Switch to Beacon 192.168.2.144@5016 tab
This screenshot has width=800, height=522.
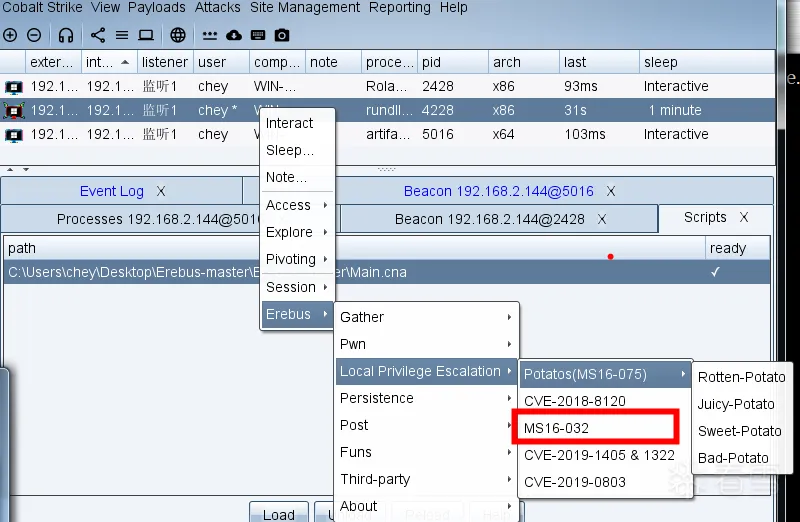point(498,191)
